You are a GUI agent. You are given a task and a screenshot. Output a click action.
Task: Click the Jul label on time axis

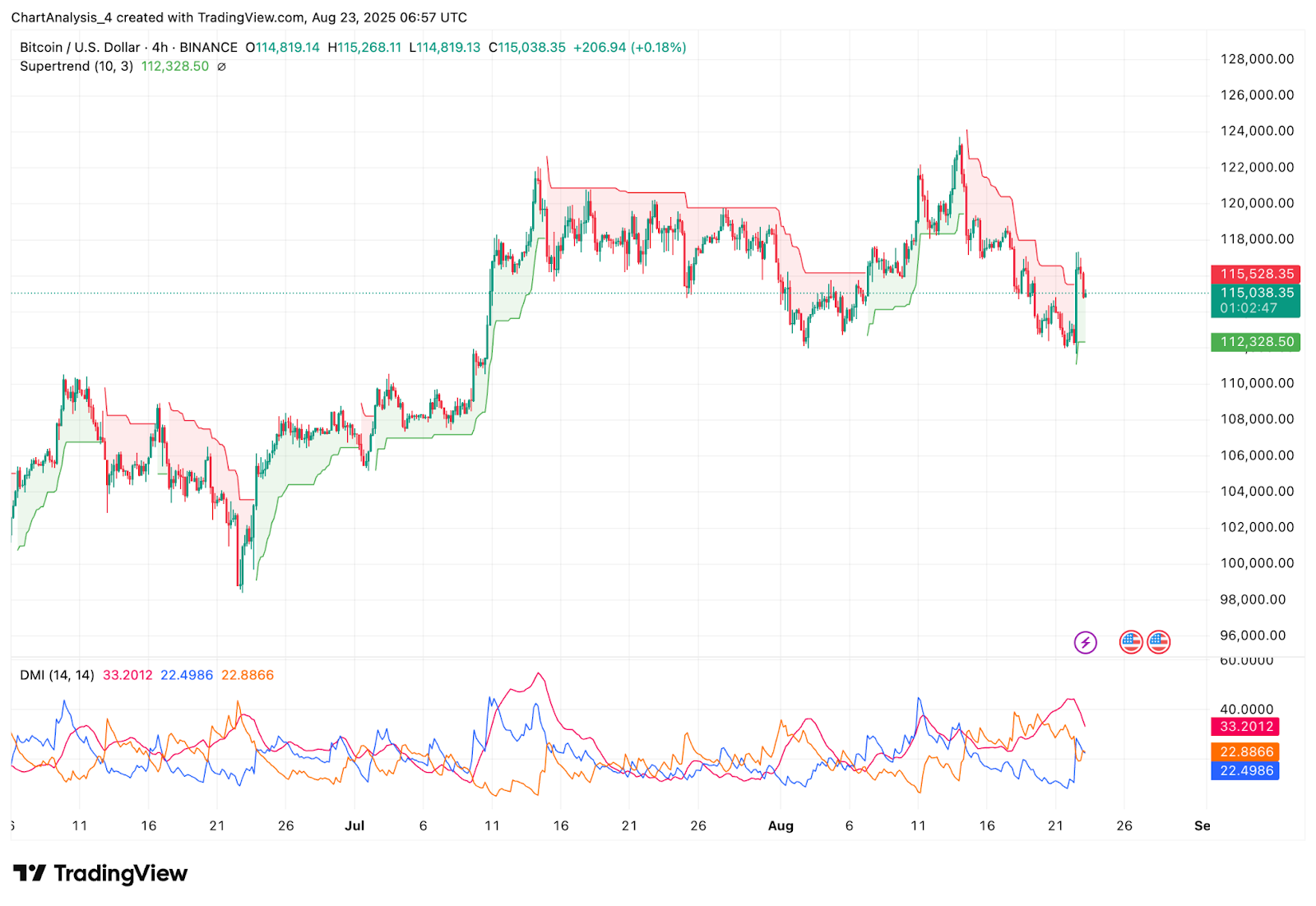click(354, 825)
